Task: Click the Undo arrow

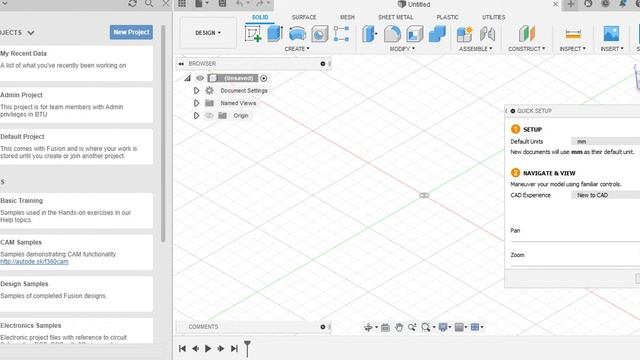Action: pos(240,4)
